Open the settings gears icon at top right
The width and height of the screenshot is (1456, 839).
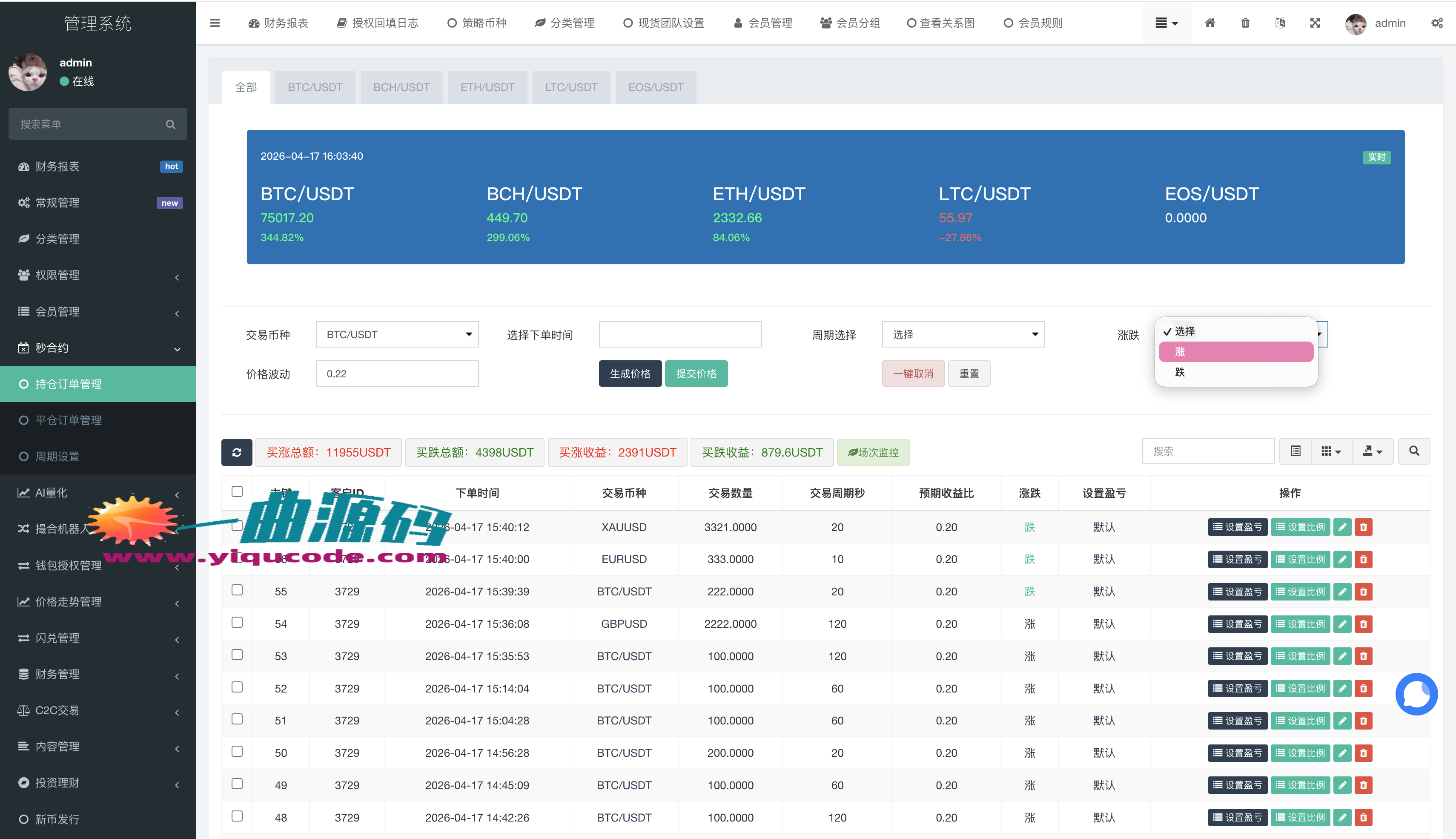[x=1438, y=23]
